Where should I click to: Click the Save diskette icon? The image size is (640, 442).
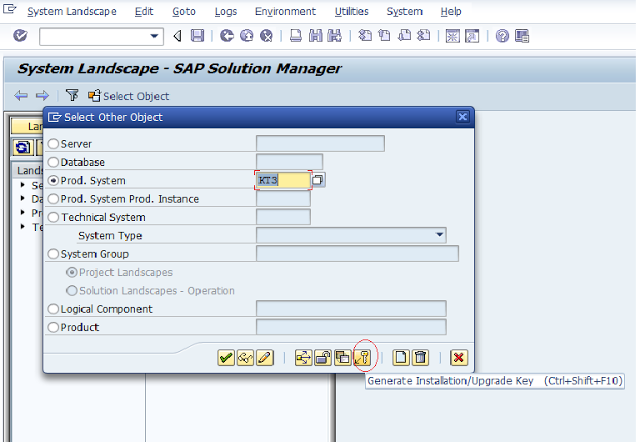point(198,36)
